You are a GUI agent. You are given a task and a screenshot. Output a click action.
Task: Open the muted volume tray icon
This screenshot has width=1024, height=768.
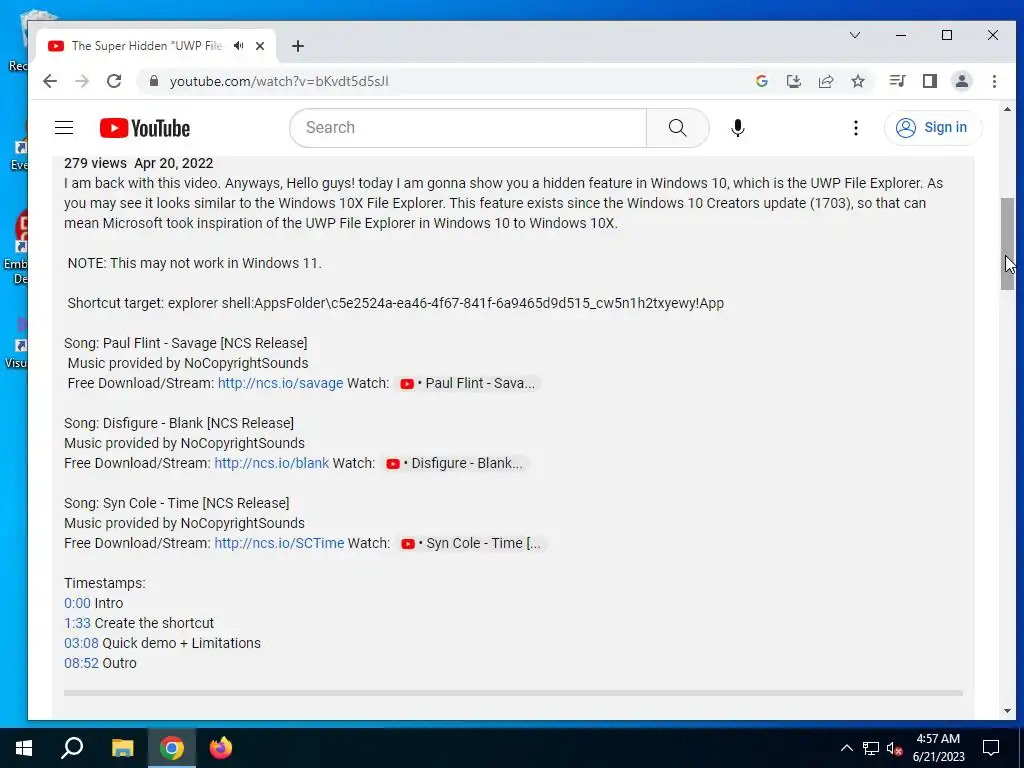tap(894, 748)
